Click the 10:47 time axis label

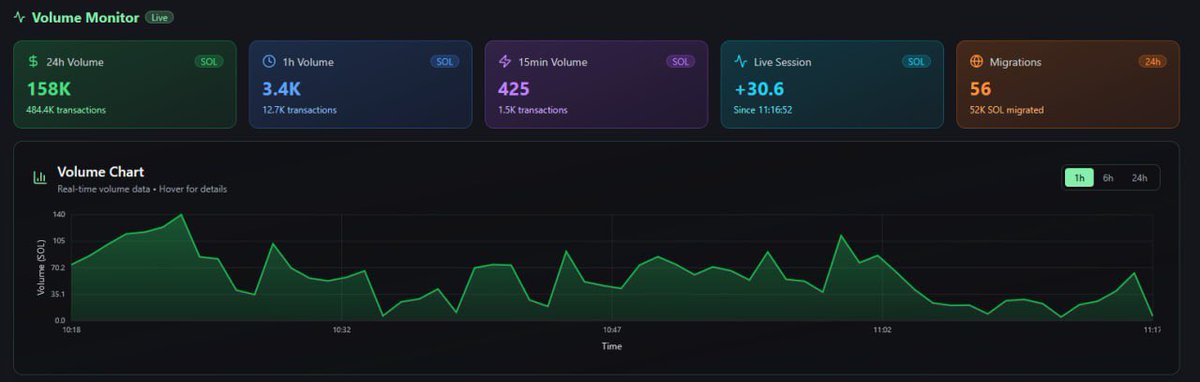pyautogui.click(x=612, y=330)
